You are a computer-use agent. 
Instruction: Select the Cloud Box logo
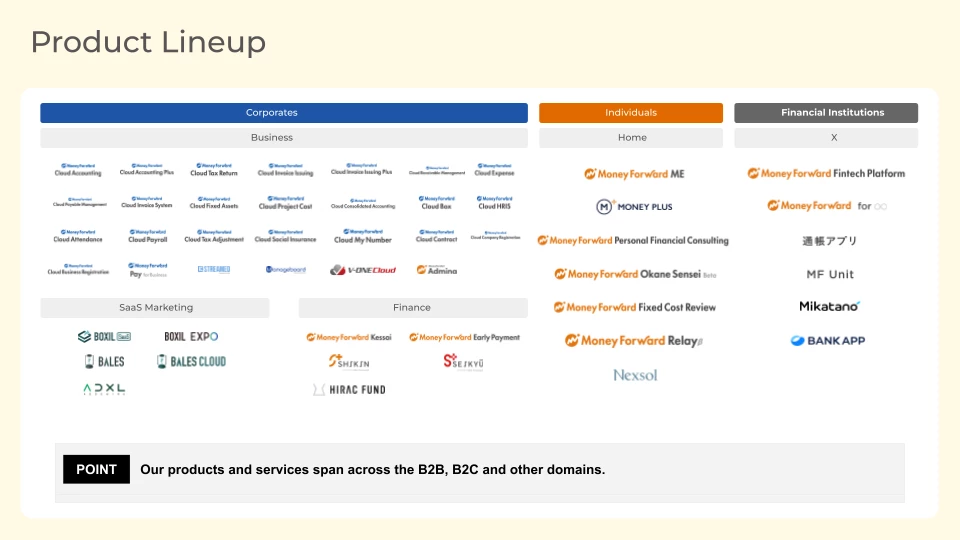[437, 203]
